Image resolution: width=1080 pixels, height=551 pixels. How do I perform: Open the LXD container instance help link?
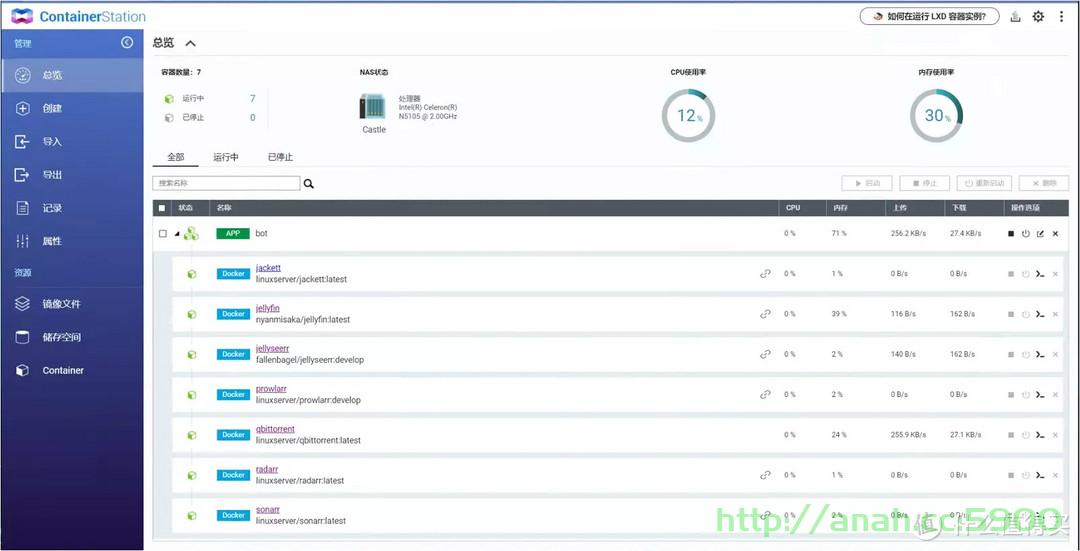point(929,17)
